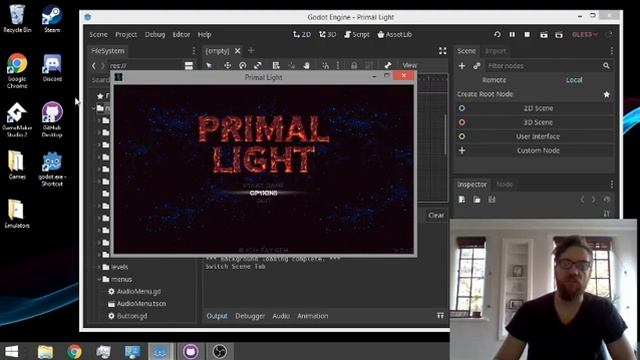Switch to the Script workspace
Image resolution: width=640 pixels, height=360 pixels.
coord(357,35)
